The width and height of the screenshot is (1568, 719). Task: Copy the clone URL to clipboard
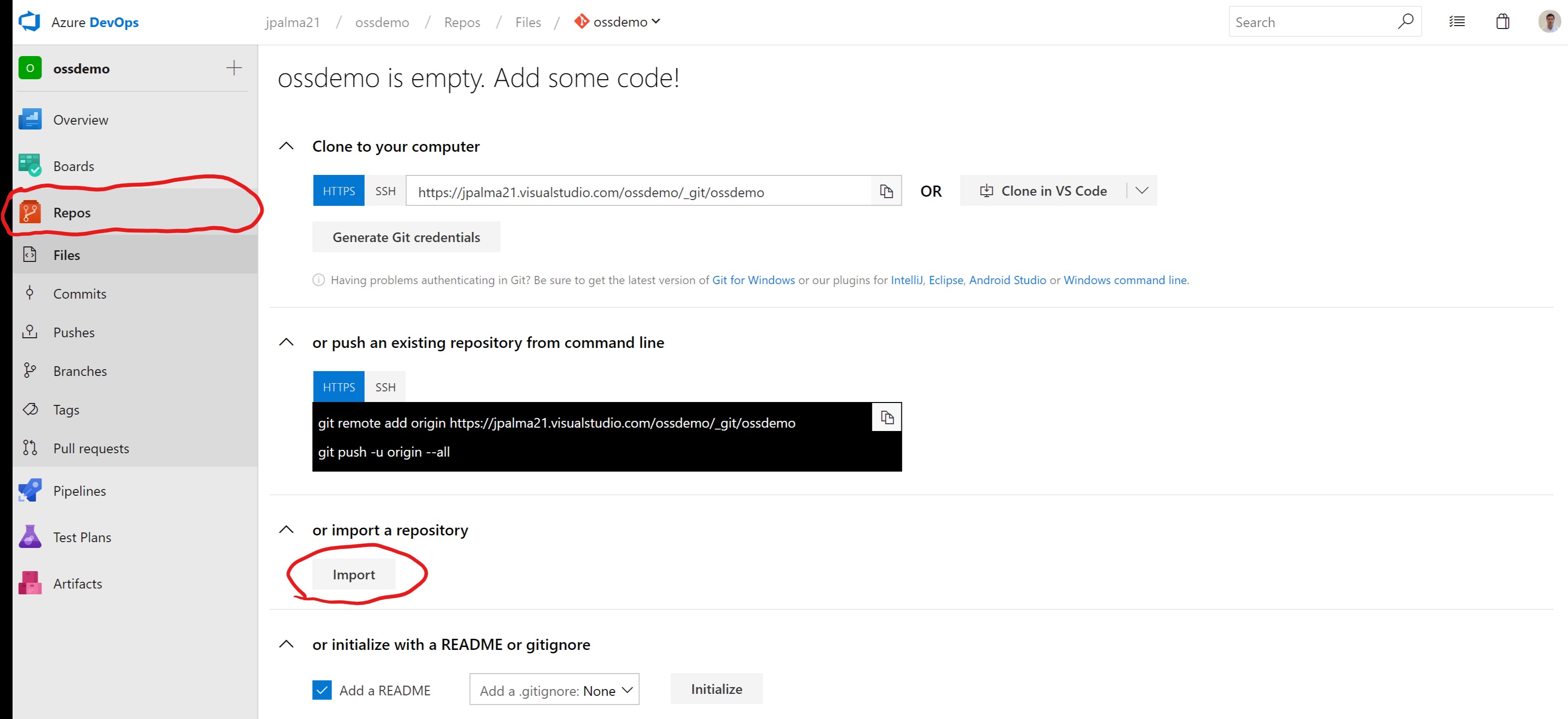point(886,192)
